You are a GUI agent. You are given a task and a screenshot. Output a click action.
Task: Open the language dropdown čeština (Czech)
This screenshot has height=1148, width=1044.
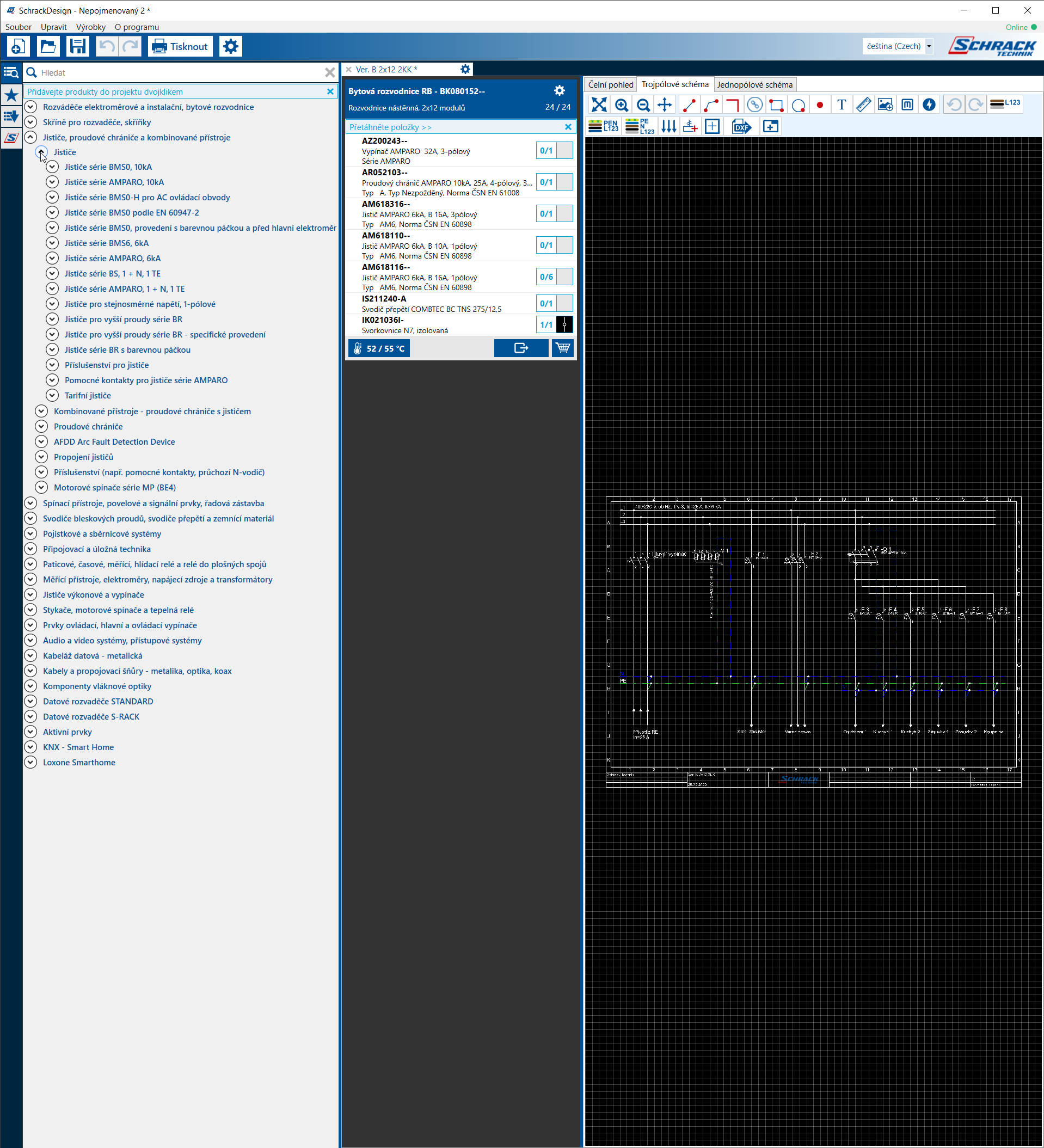(x=898, y=46)
